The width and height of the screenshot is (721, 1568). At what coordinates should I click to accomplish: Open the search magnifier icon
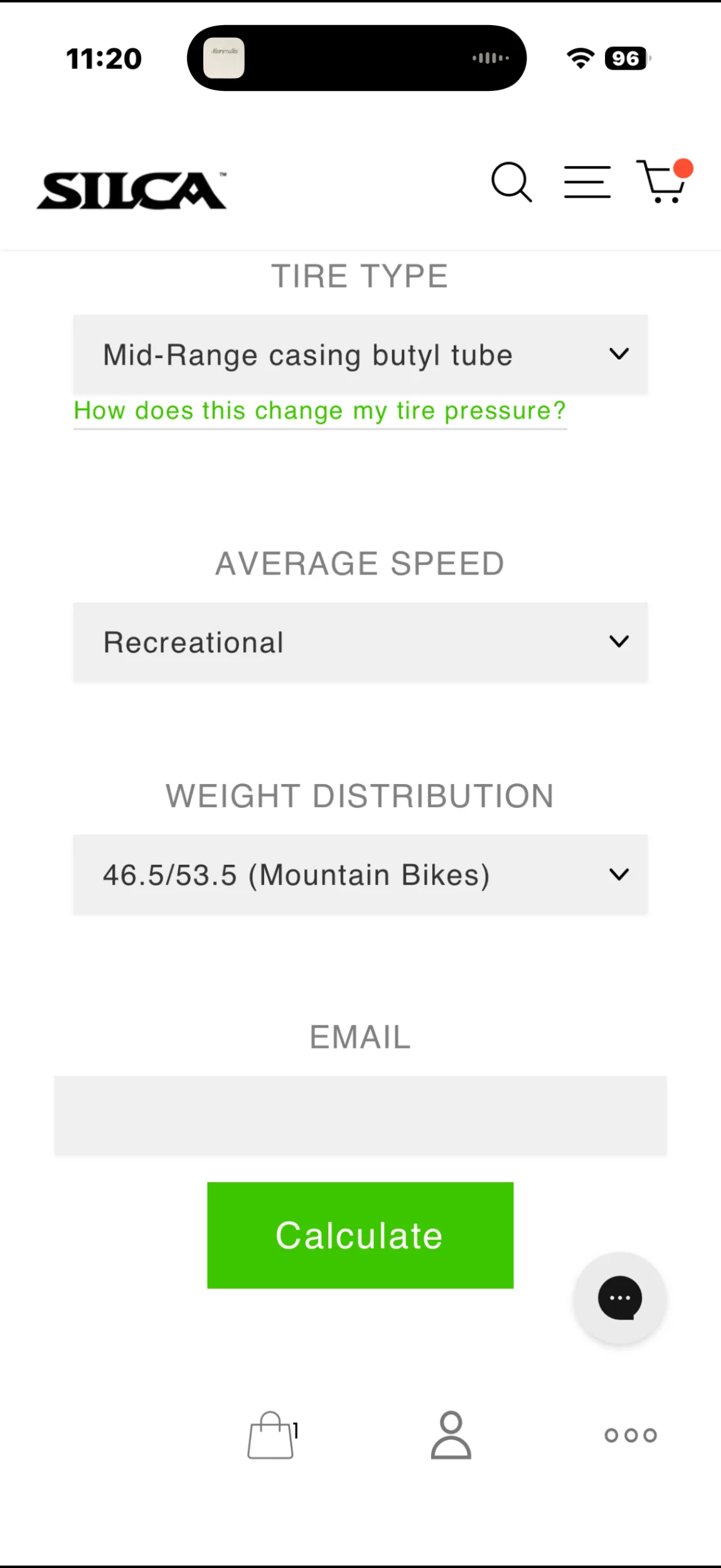point(511,183)
